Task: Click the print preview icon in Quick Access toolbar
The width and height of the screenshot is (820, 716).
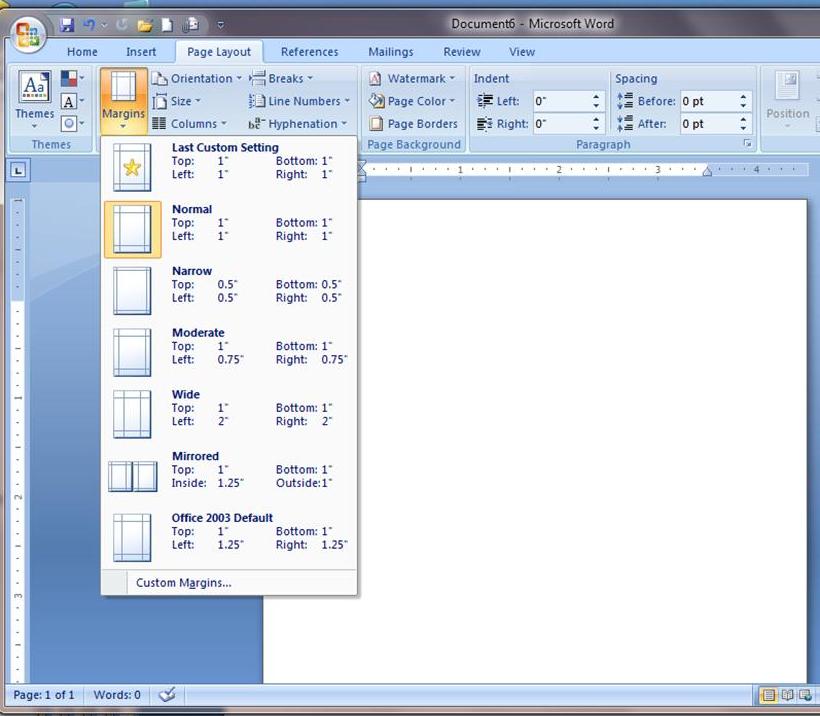Action: 191,25
